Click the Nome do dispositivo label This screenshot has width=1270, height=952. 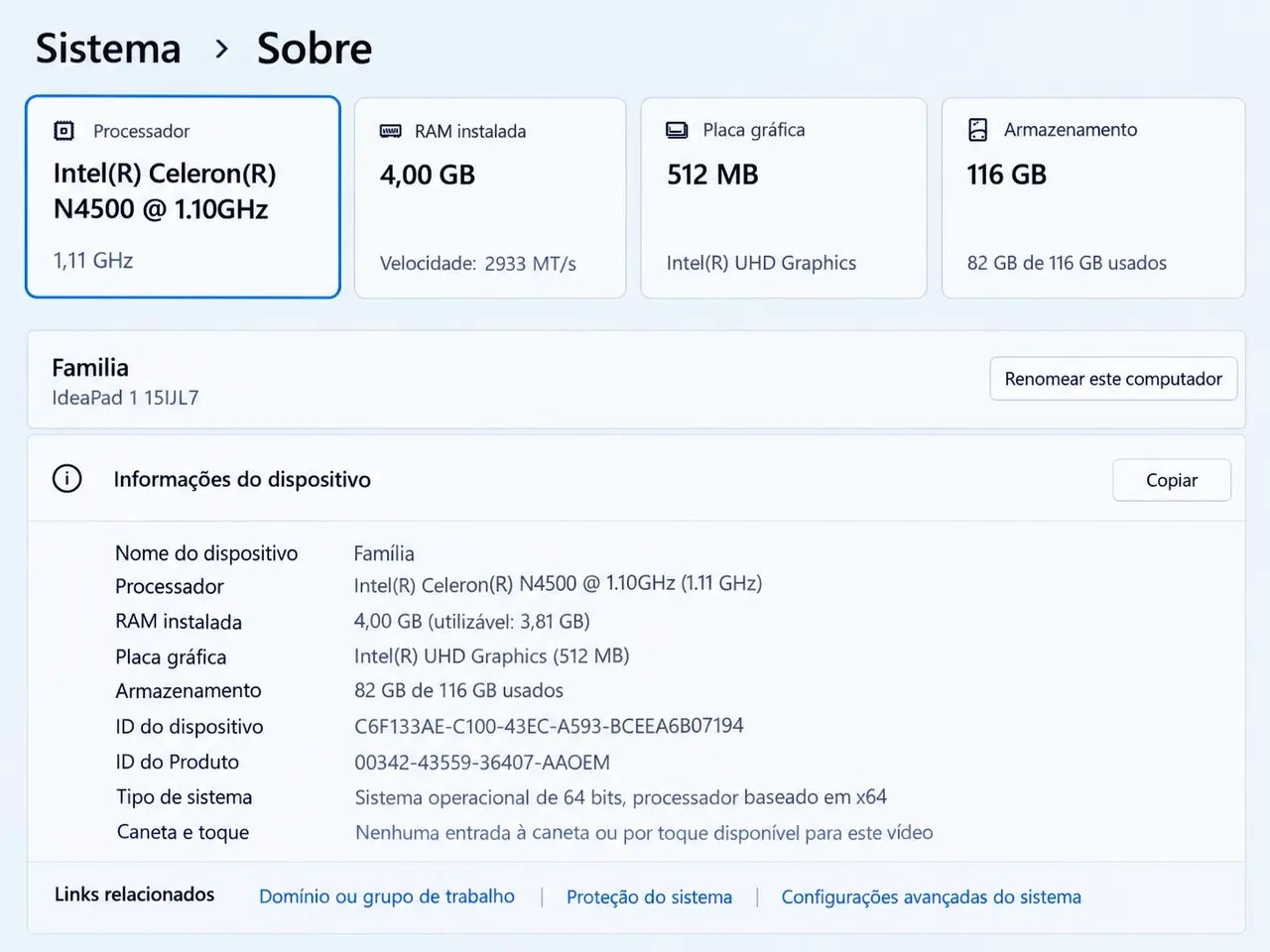(206, 553)
